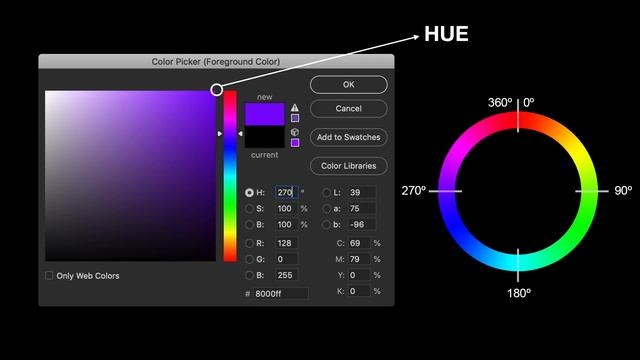Click the K black field showing 0
The image size is (640, 360).
coord(359,291)
